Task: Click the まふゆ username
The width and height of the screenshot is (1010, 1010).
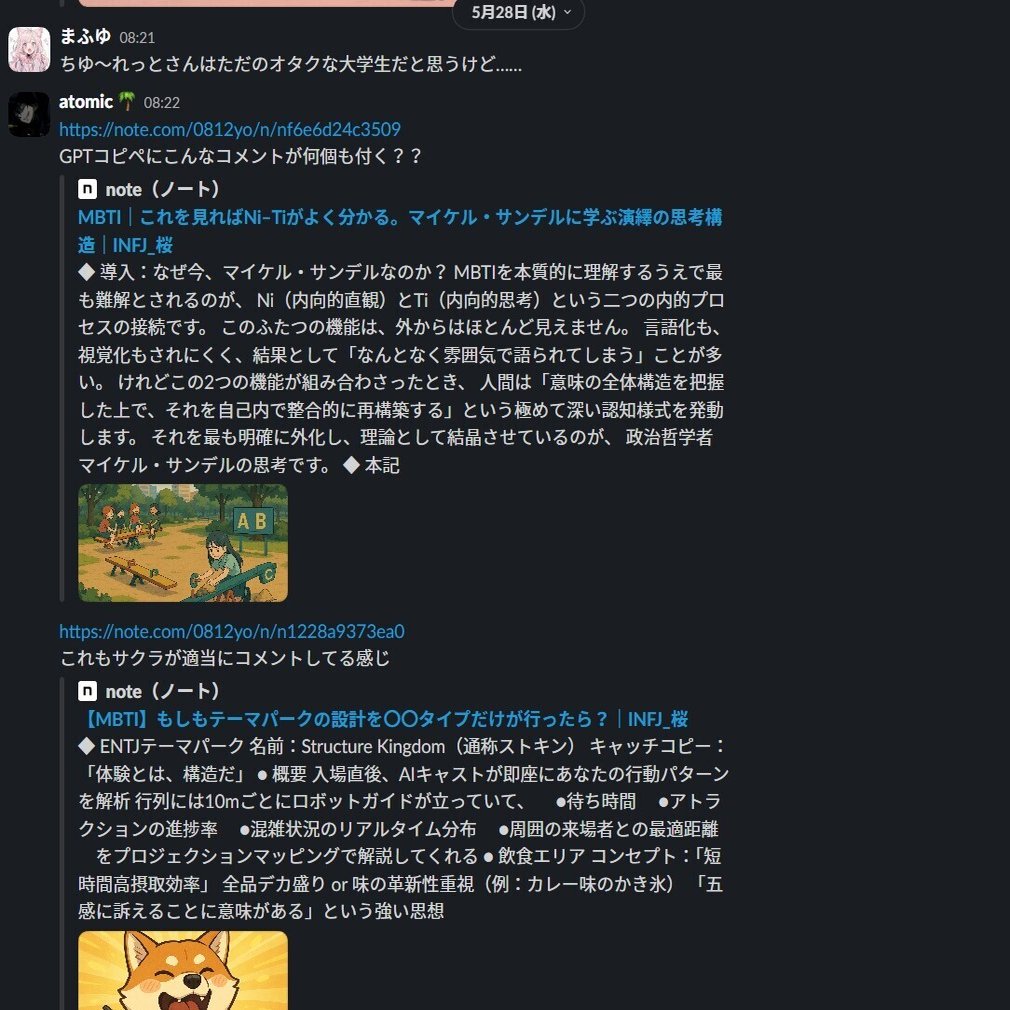Action: point(85,36)
